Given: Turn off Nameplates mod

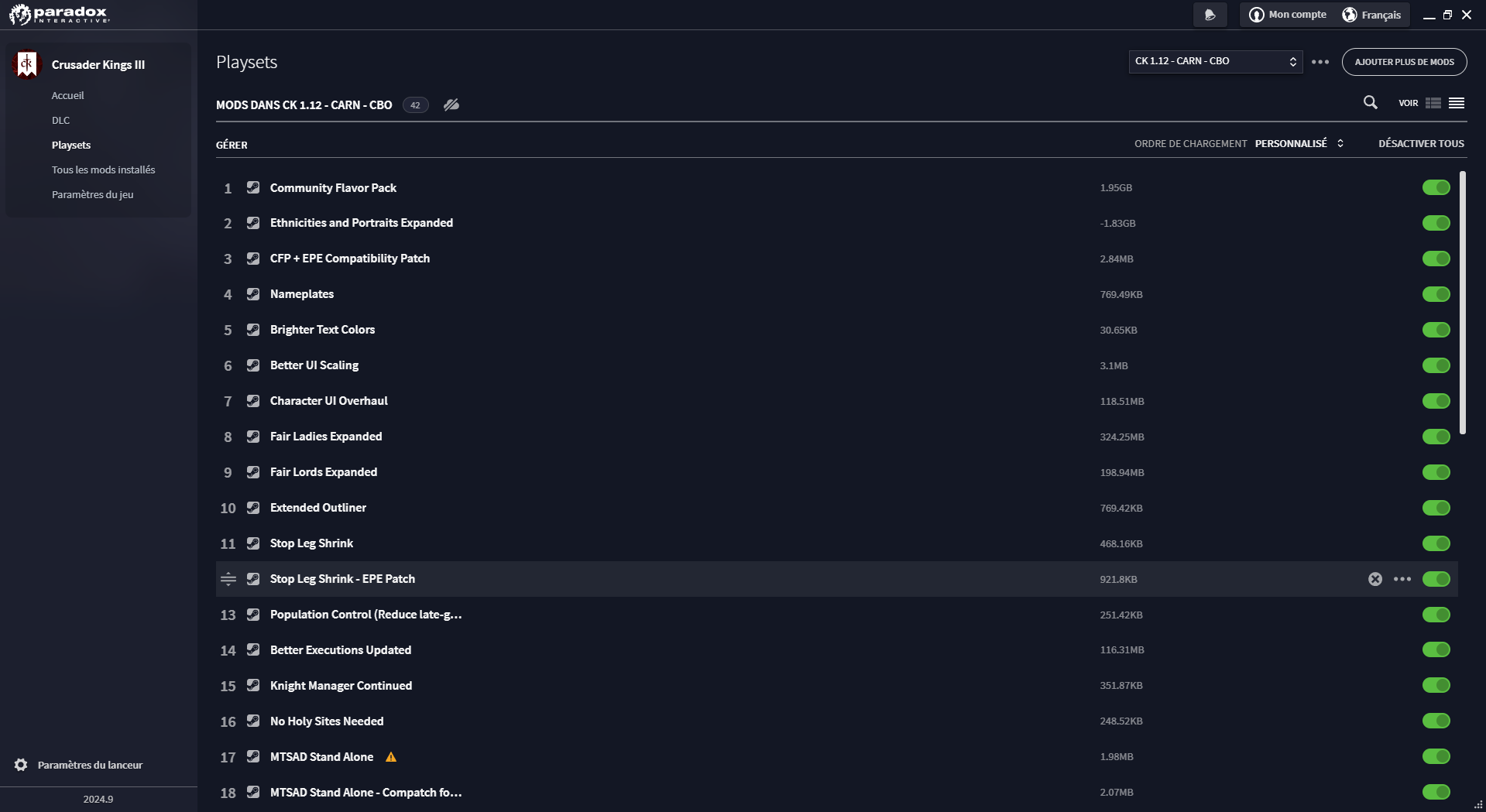Looking at the screenshot, I should [1436, 294].
